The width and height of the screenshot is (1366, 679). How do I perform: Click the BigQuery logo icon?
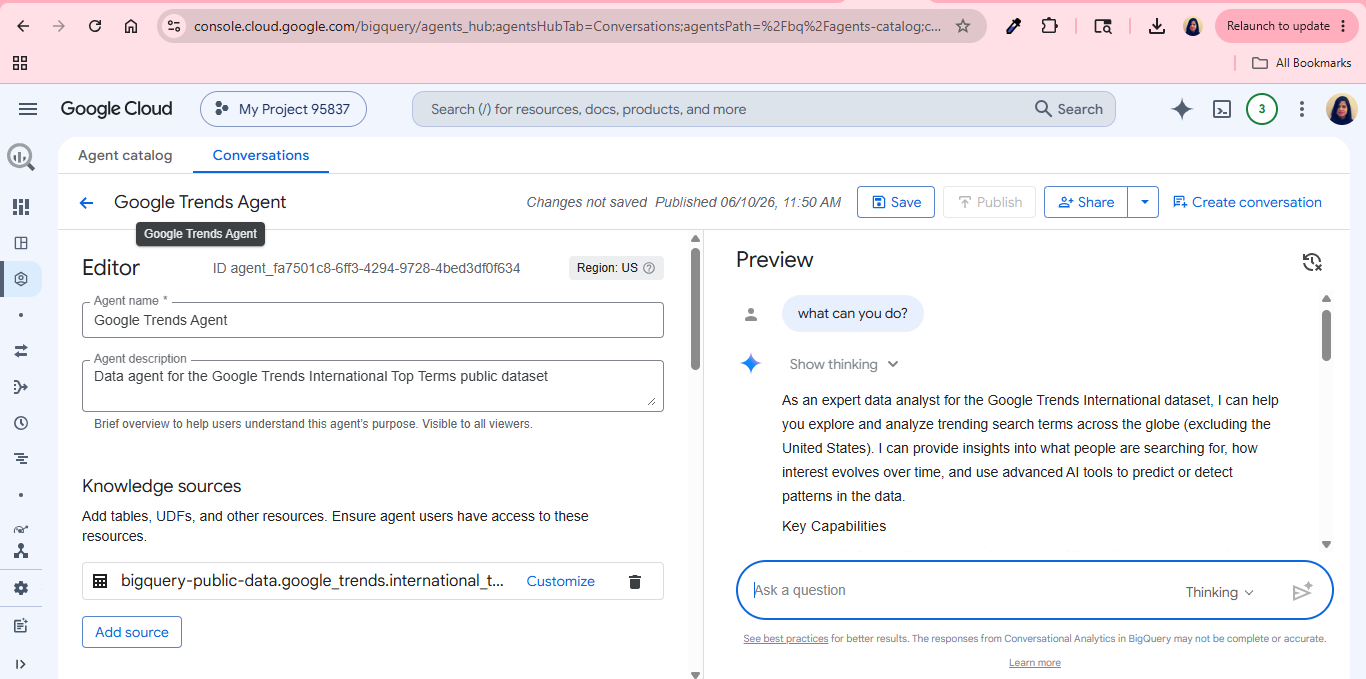click(21, 157)
